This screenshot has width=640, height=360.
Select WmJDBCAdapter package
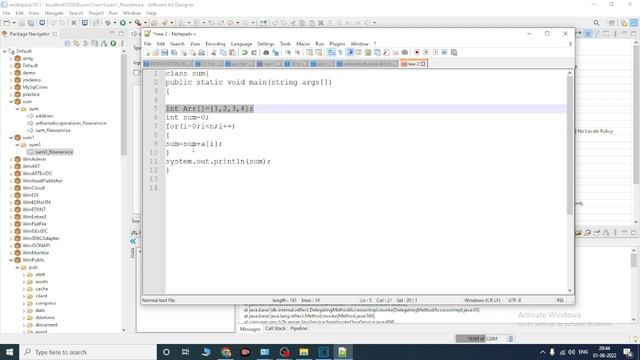coord(41,238)
